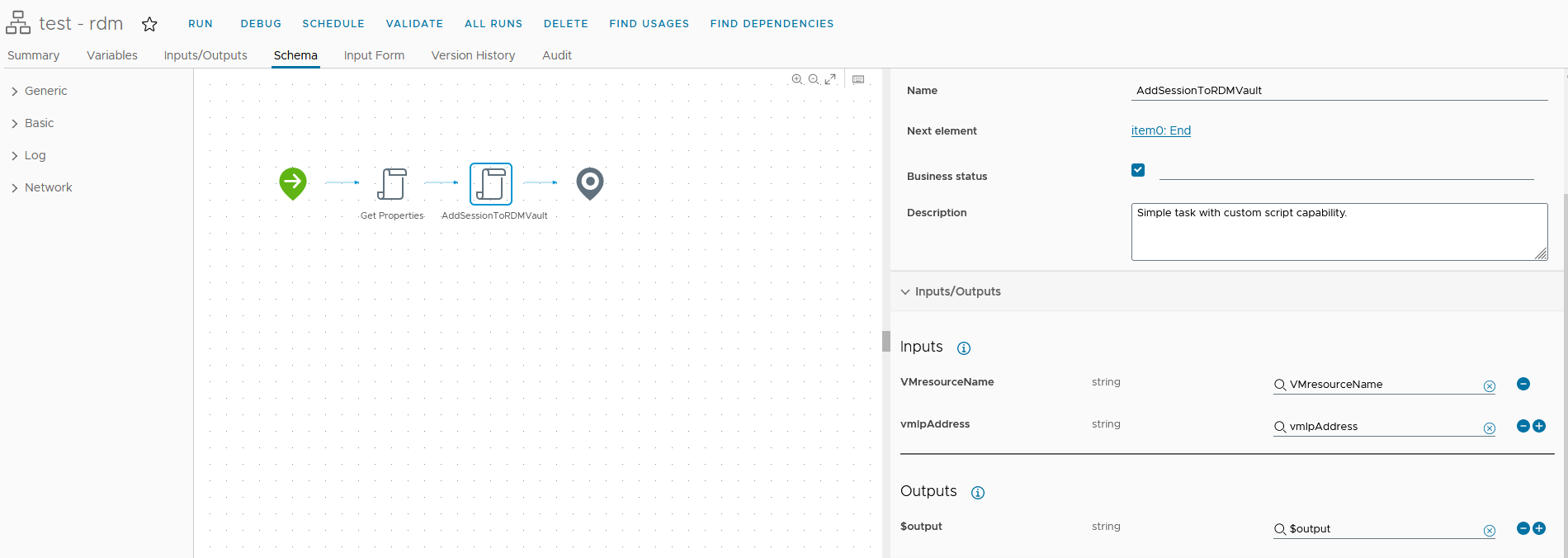Viewport: 1568px width, 558px height.
Task: Click the $output output label
Action: pos(921,527)
